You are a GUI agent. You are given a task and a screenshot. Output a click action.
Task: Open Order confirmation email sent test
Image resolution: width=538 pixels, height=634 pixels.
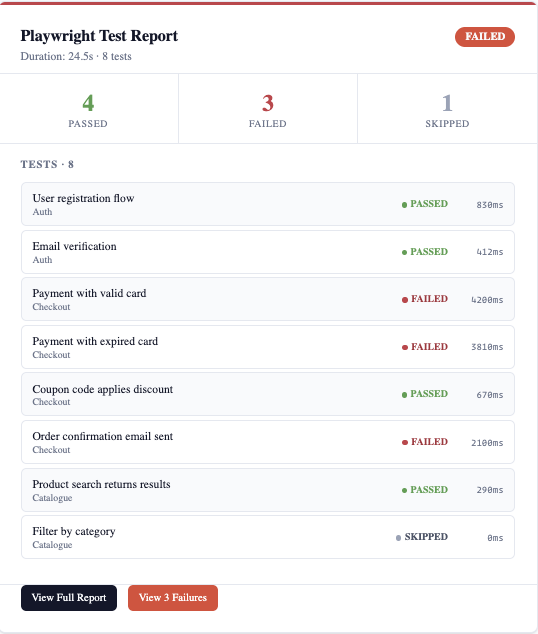point(268,442)
